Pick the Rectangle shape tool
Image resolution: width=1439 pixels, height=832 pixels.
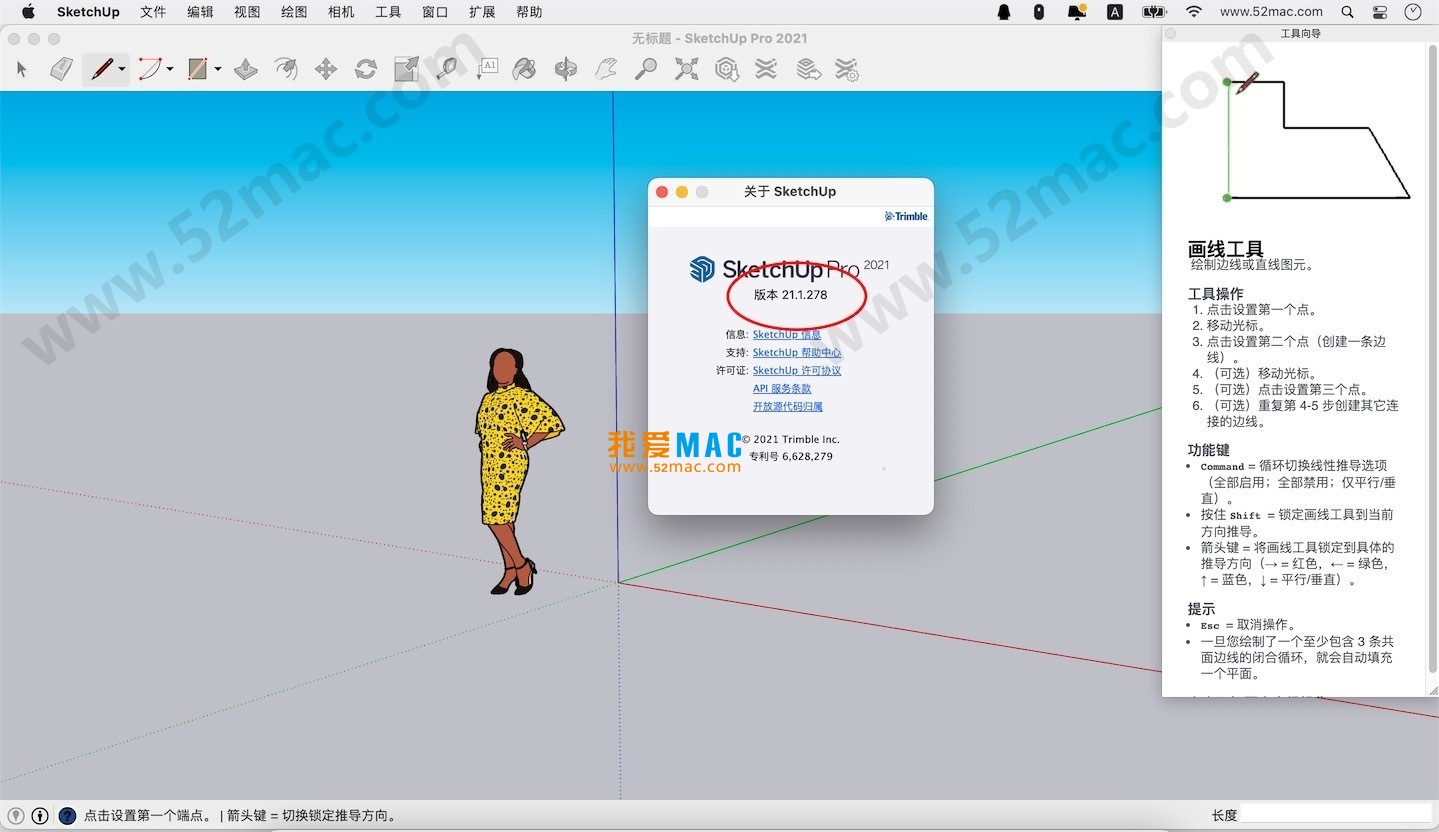pyautogui.click(x=197, y=69)
